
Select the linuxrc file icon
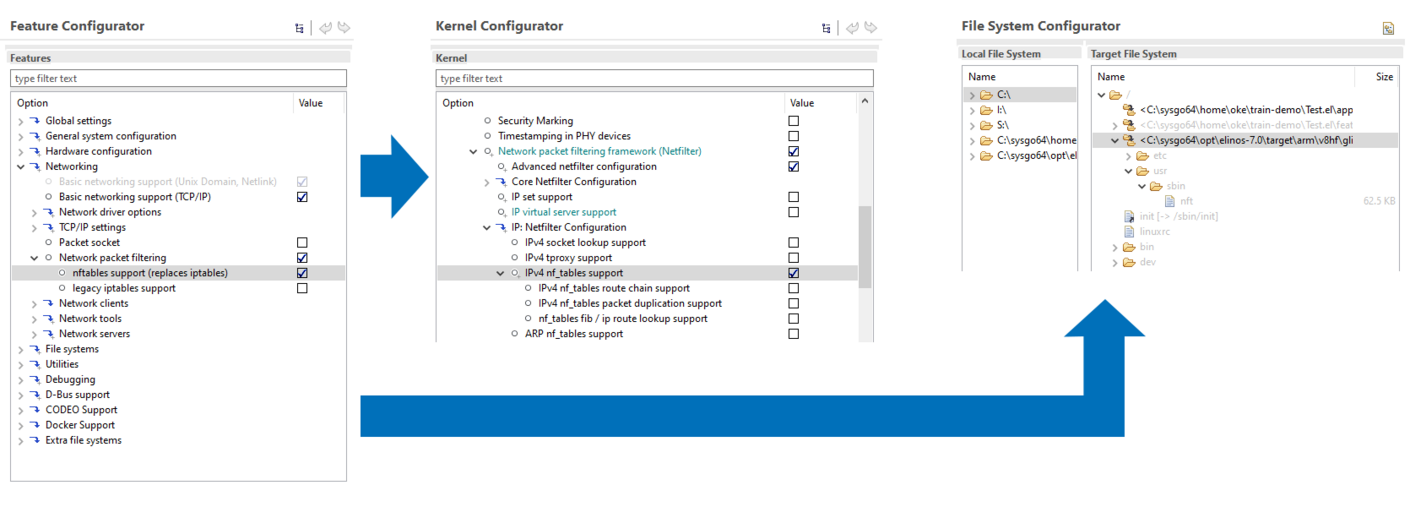pos(1129,232)
